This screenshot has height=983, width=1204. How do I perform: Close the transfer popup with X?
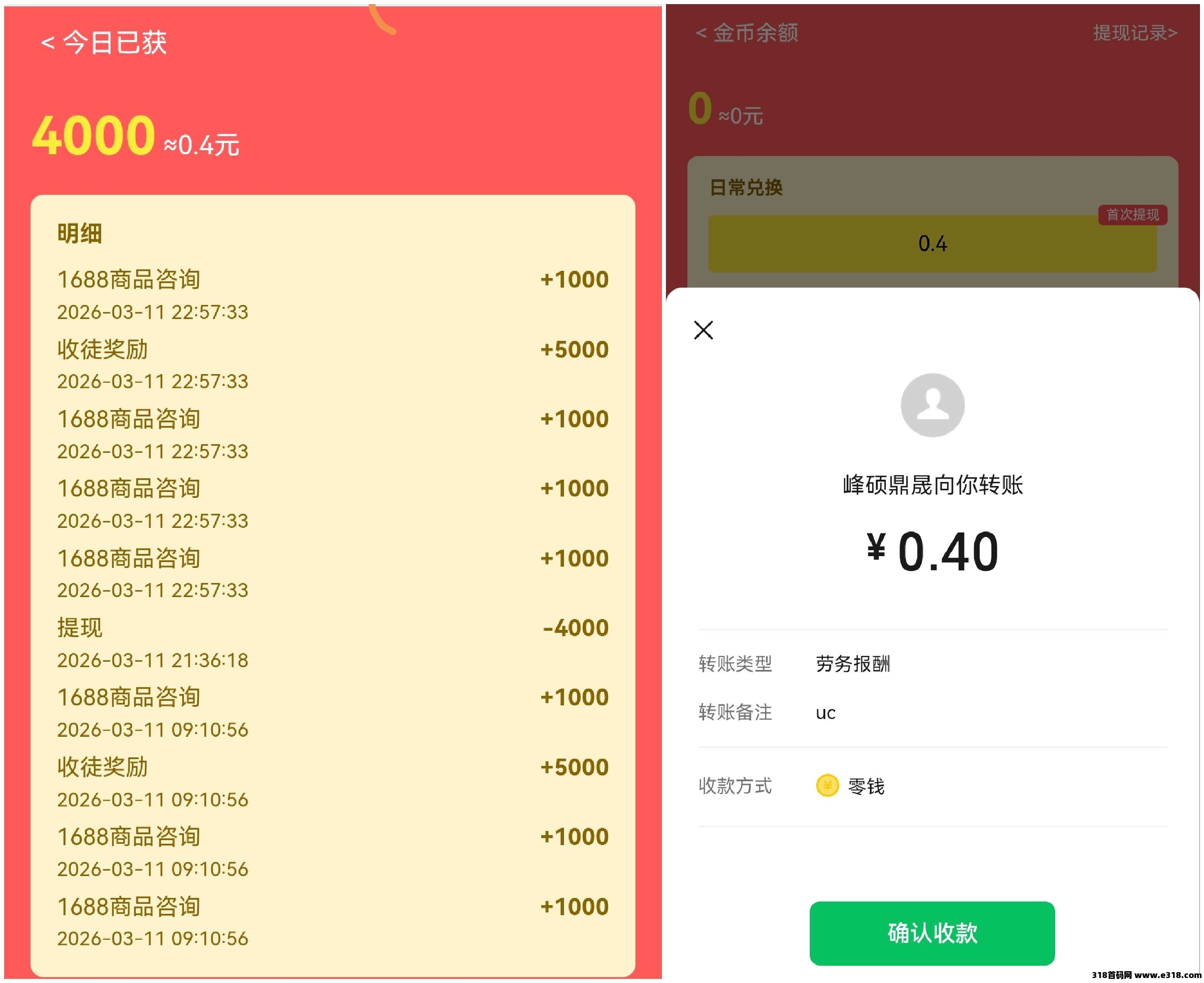click(703, 330)
